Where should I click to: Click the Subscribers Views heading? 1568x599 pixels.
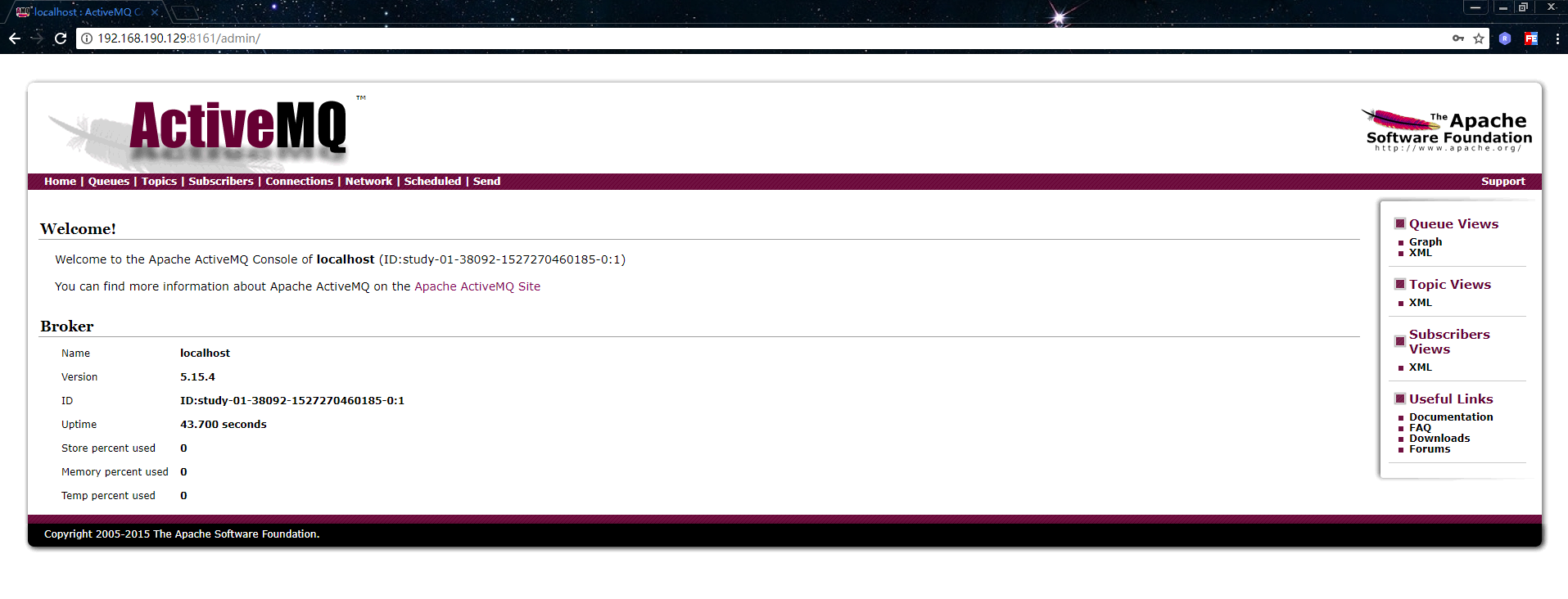(1449, 342)
